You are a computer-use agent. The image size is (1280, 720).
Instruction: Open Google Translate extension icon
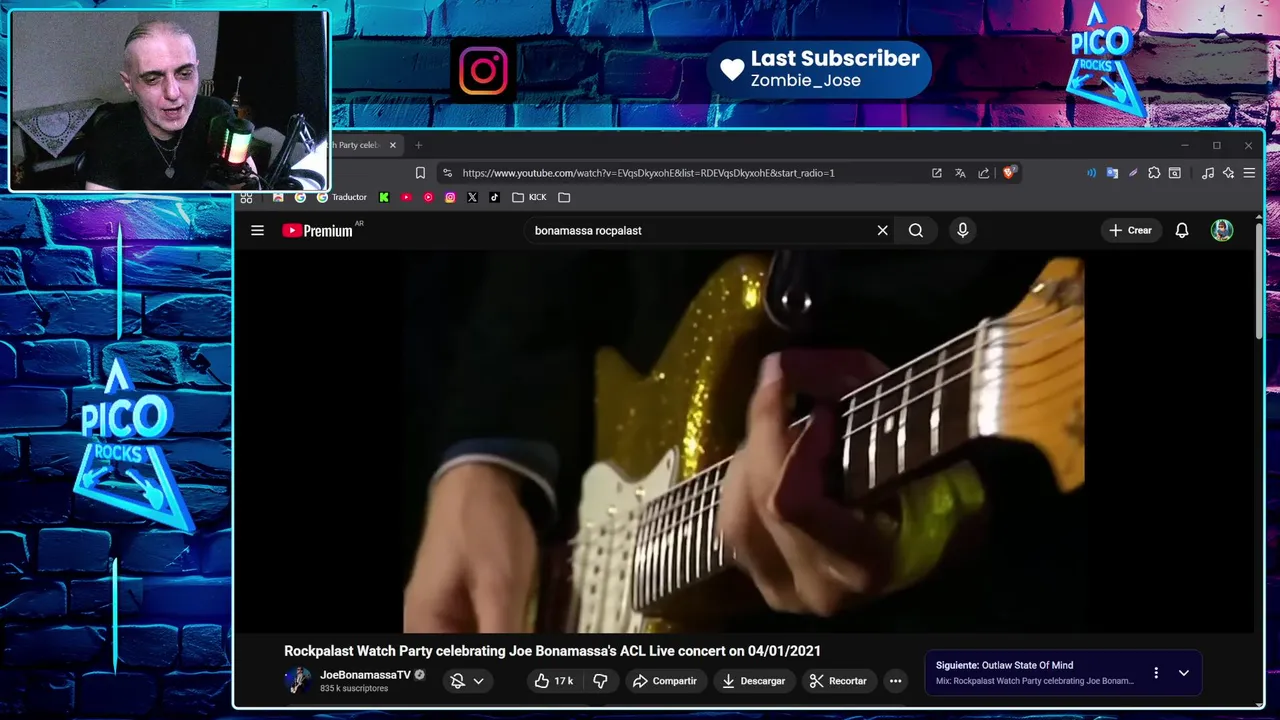point(1112,173)
